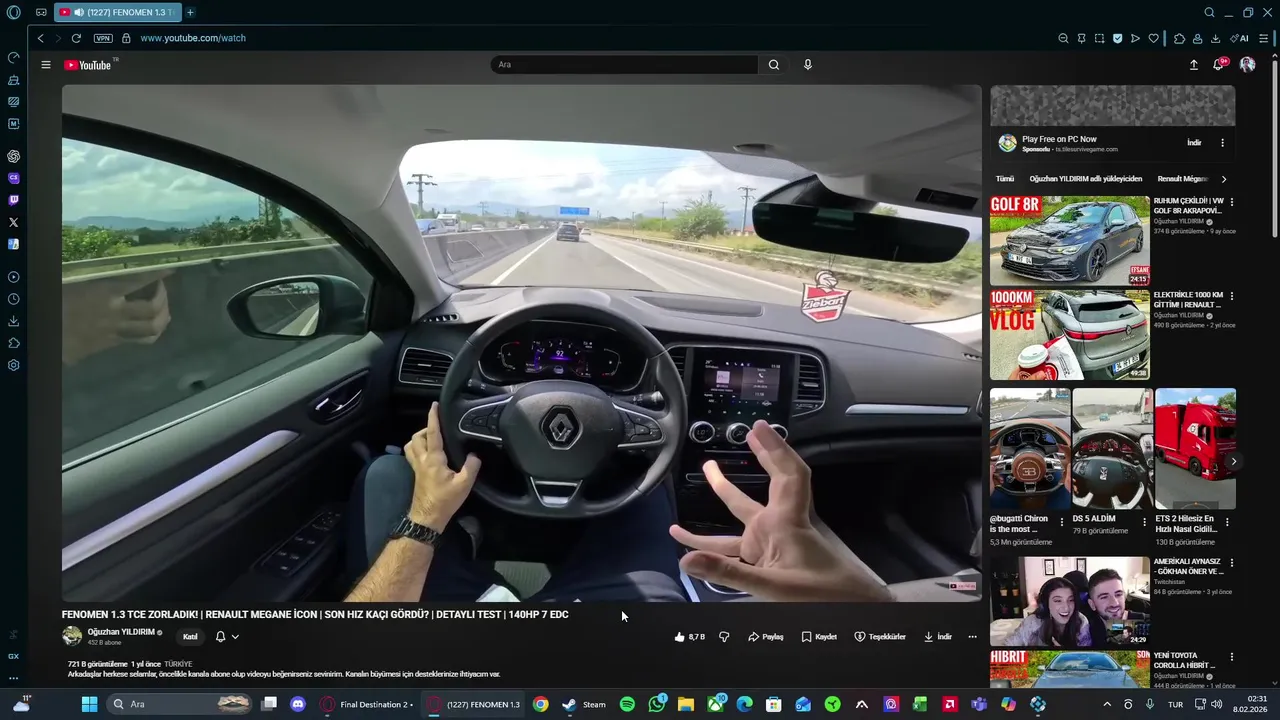Reload the page in Opera
Viewport: 1280px width, 720px height.
pos(76,38)
